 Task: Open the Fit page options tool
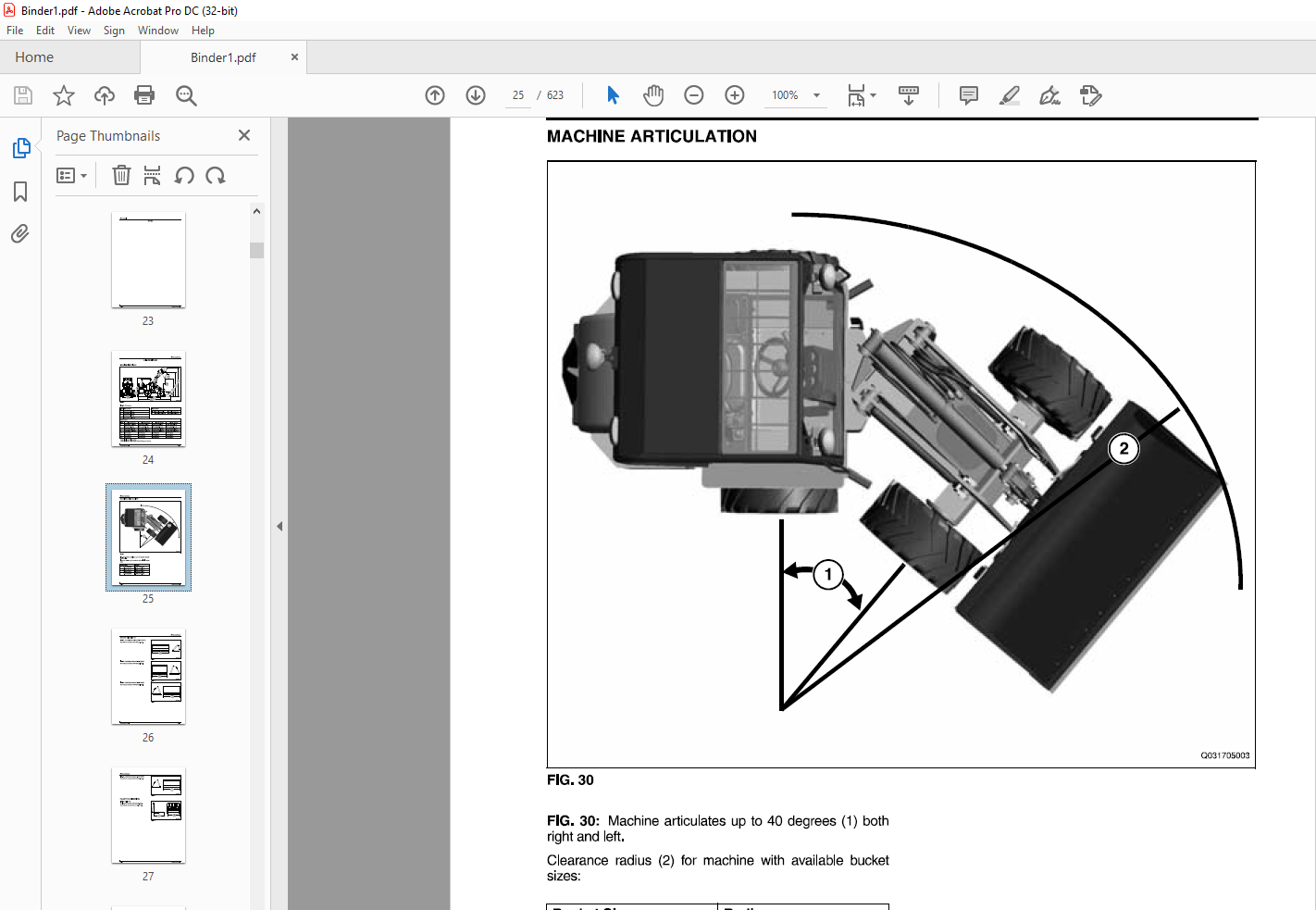(x=862, y=95)
